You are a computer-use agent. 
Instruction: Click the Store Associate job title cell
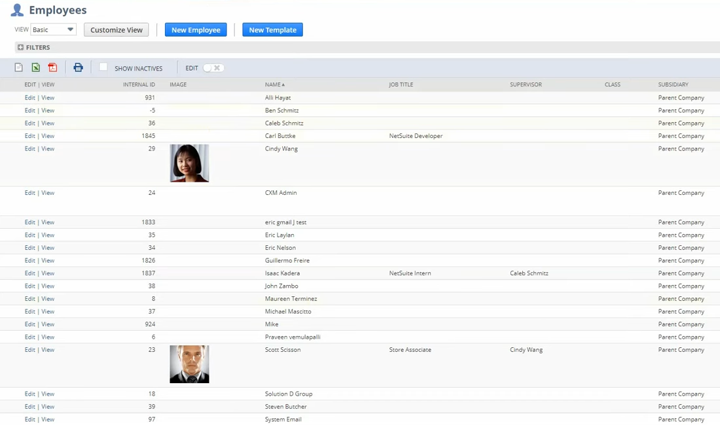410,350
